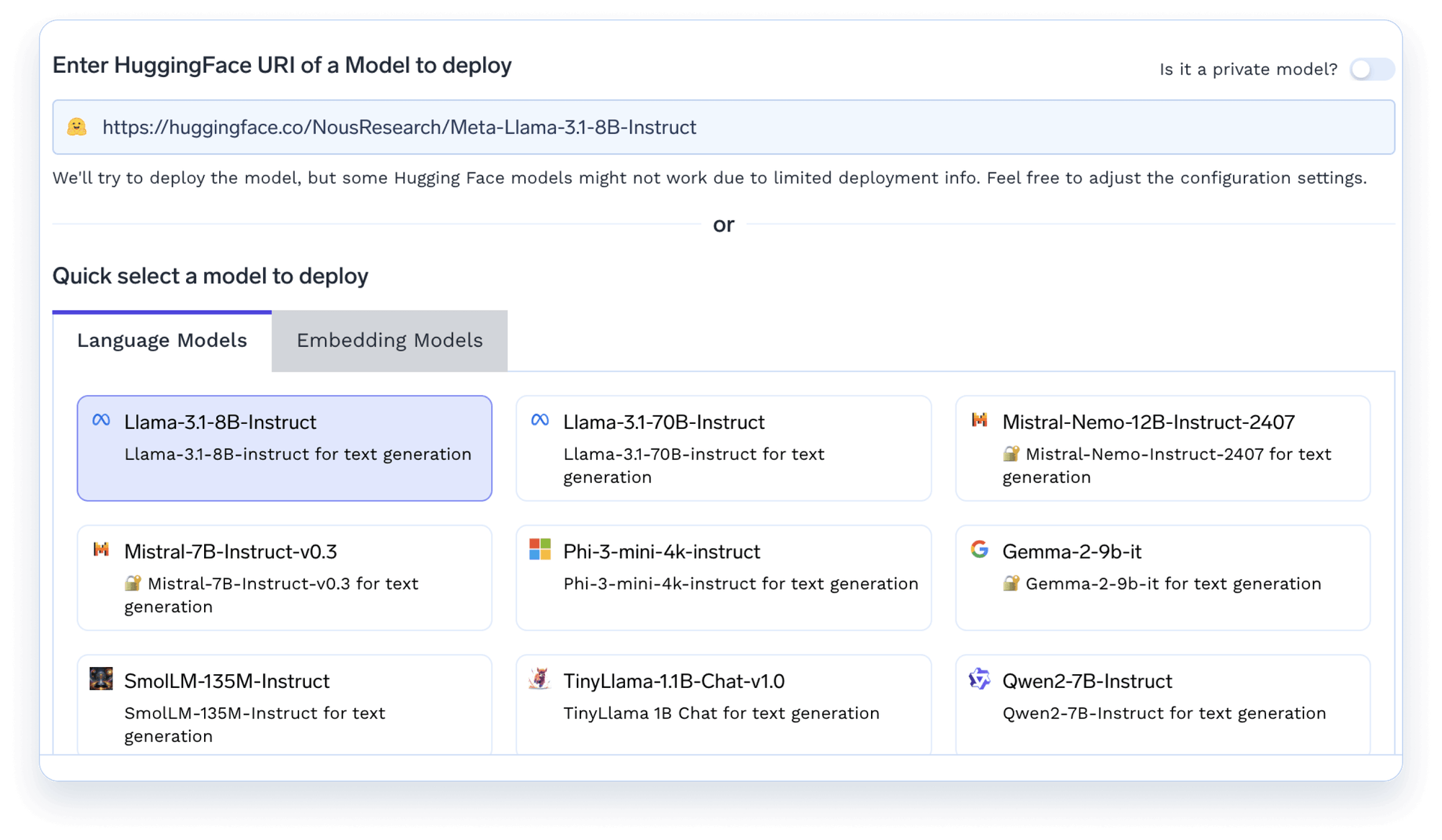
Task: Click the HuggingFace URI input field
Action: 721,127
